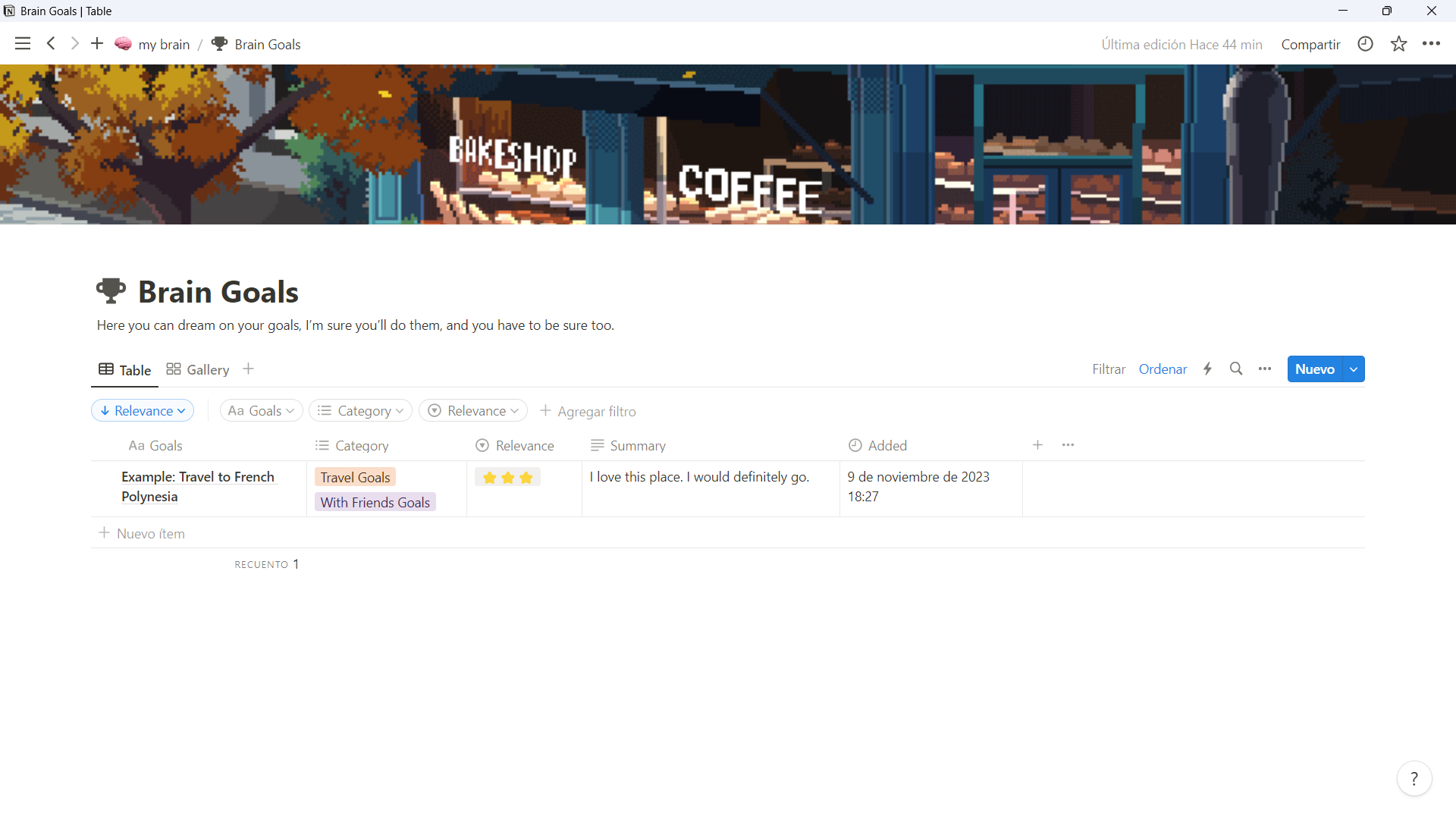Go back with the left arrow

[x=51, y=44]
